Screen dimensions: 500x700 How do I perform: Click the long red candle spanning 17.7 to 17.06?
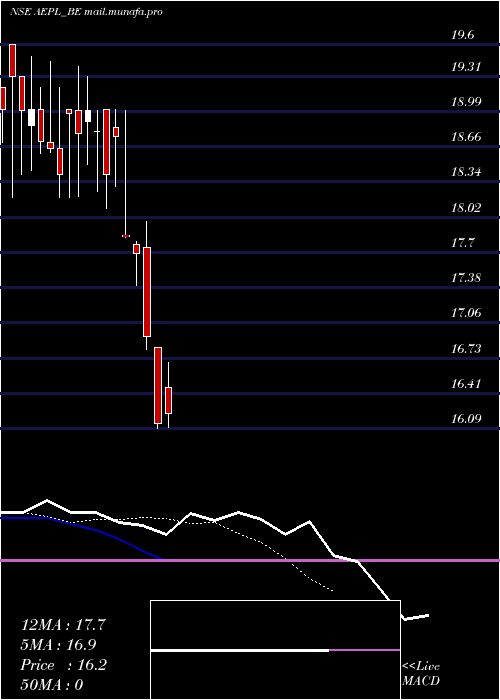pos(146,292)
